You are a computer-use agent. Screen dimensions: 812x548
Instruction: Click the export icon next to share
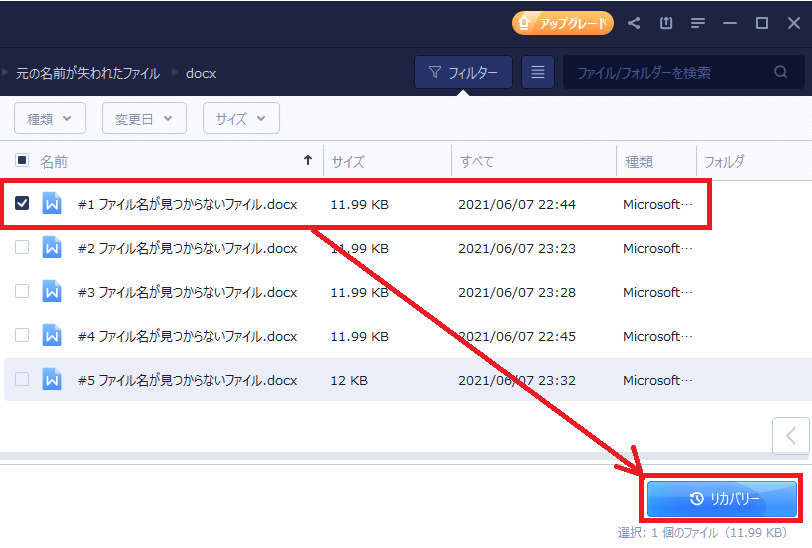666,23
